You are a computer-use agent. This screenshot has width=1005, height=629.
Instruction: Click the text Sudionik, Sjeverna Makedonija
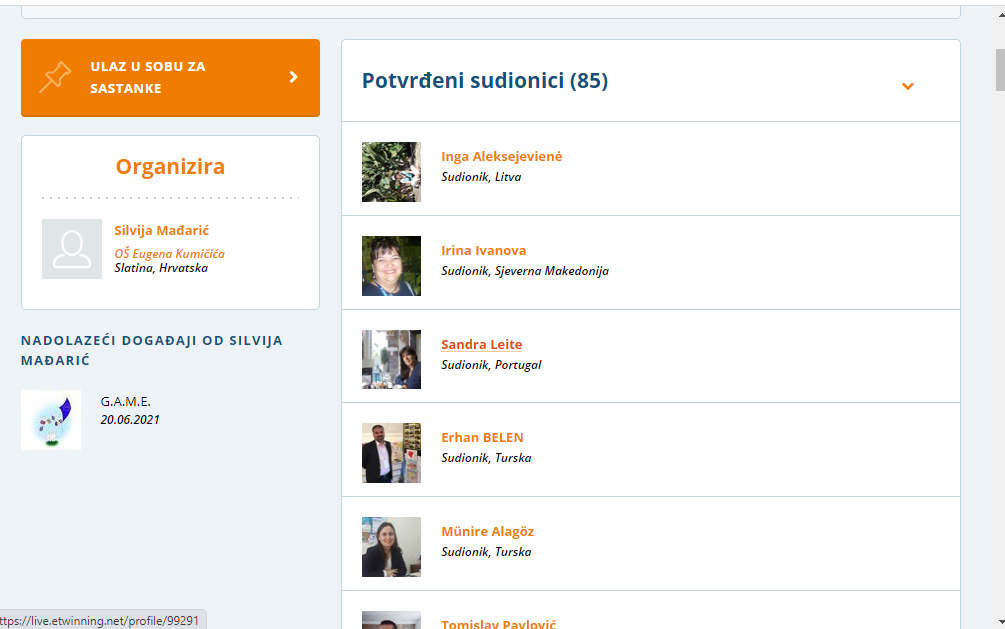[x=525, y=271]
